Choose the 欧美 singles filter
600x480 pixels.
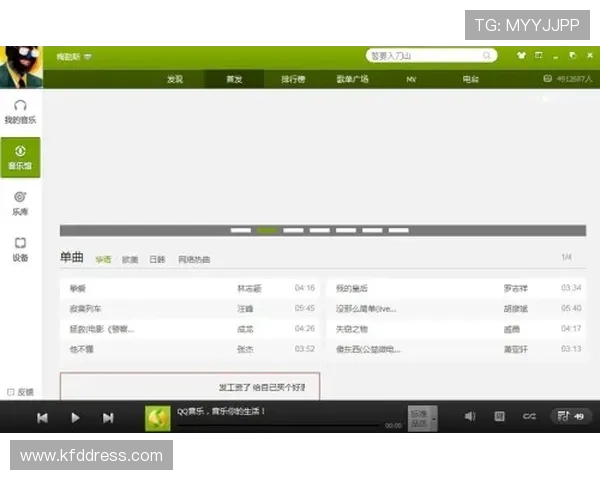(130, 260)
